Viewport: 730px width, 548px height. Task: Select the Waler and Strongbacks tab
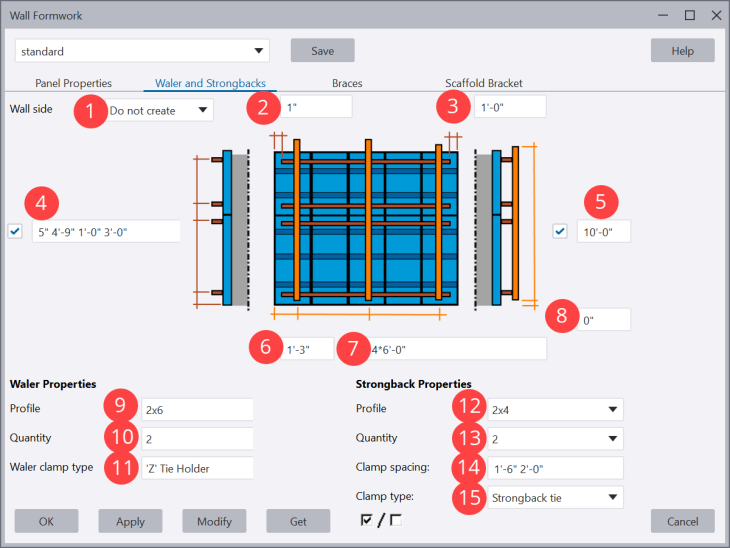click(x=210, y=83)
